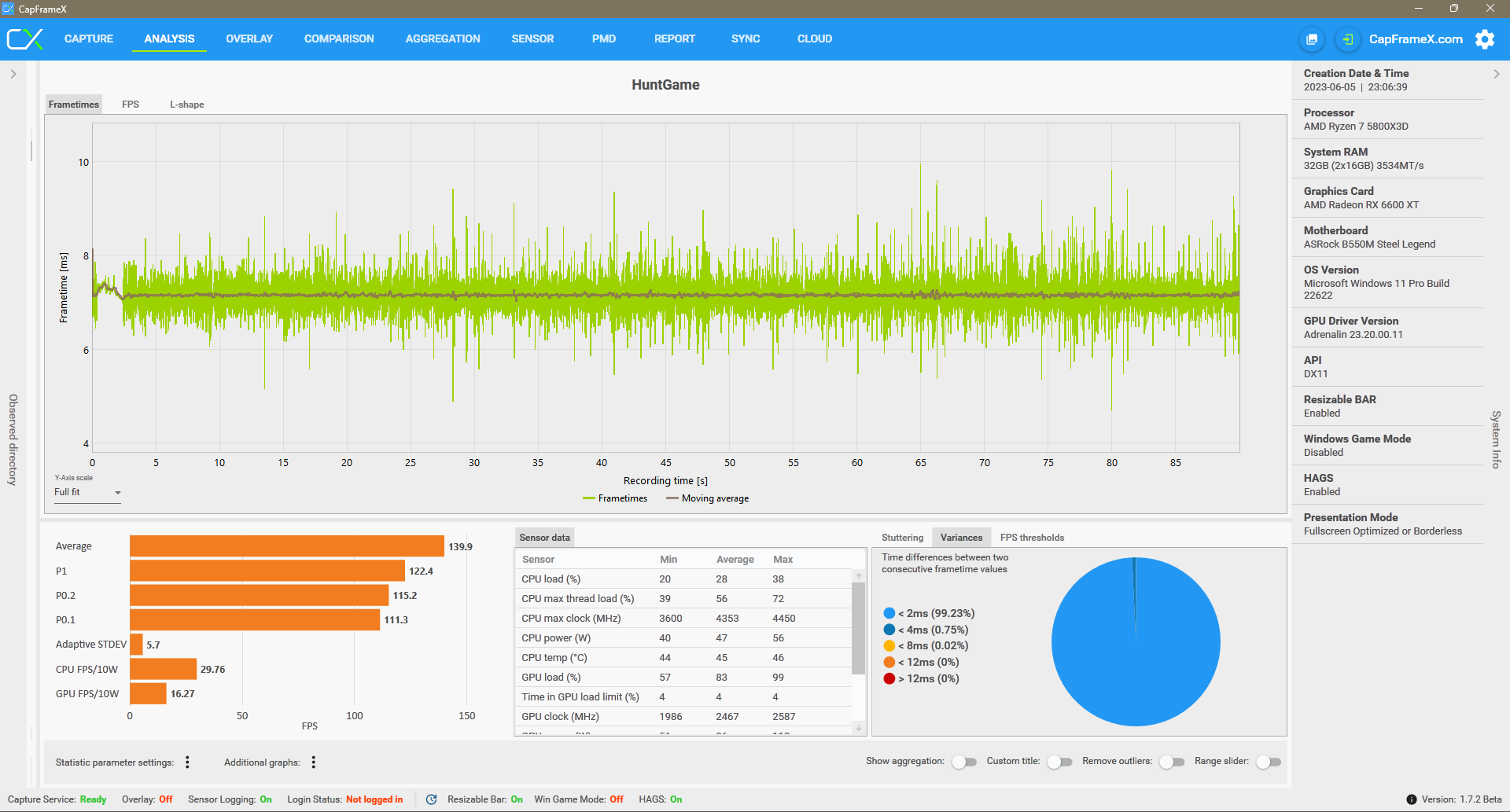Click the CapFrameX title bar app icon
The width and height of the screenshot is (1510, 812).
pyautogui.click(x=8, y=9)
